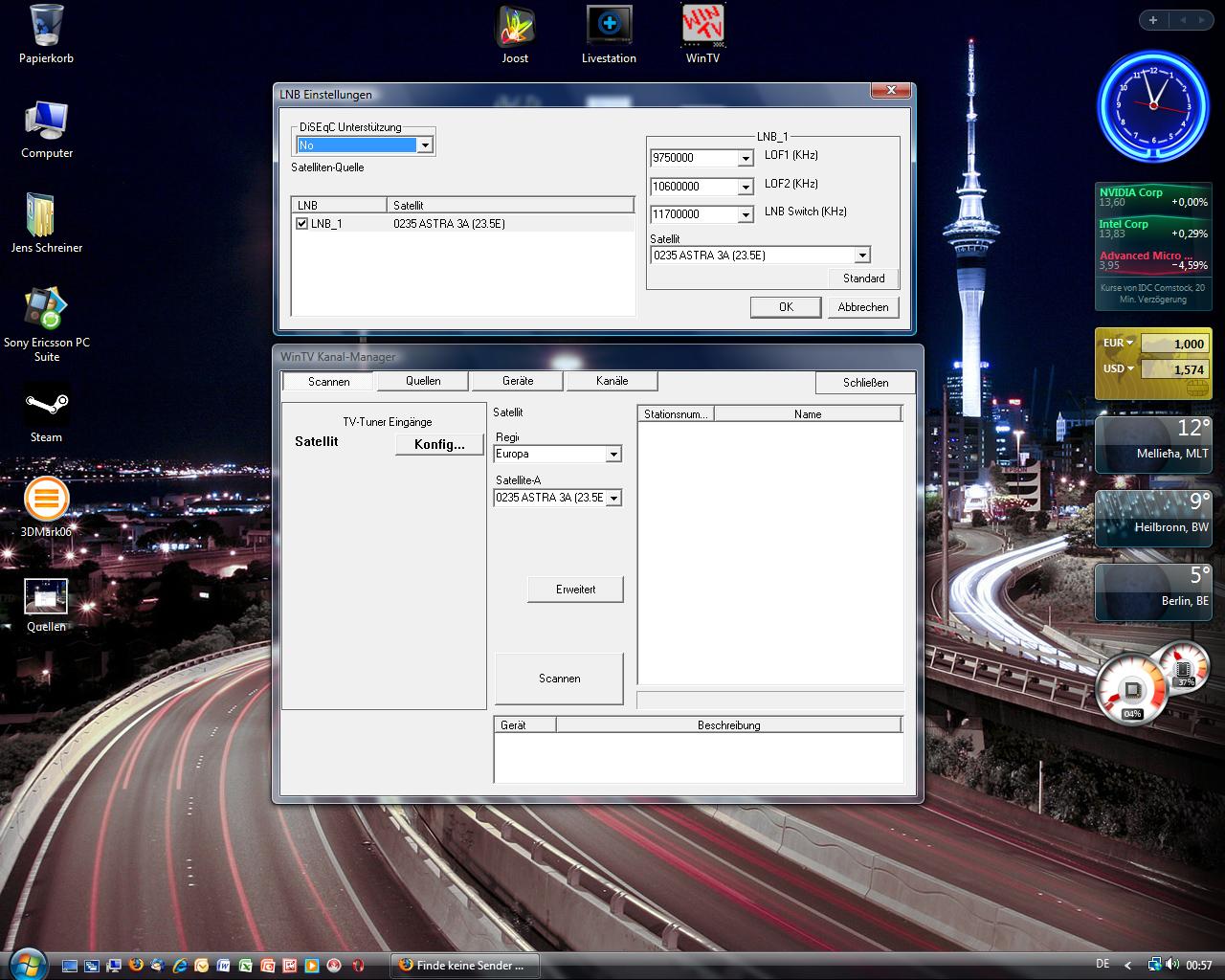Open the Finde keine Sender taskbar button
The image size is (1225, 980).
coord(465,965)
